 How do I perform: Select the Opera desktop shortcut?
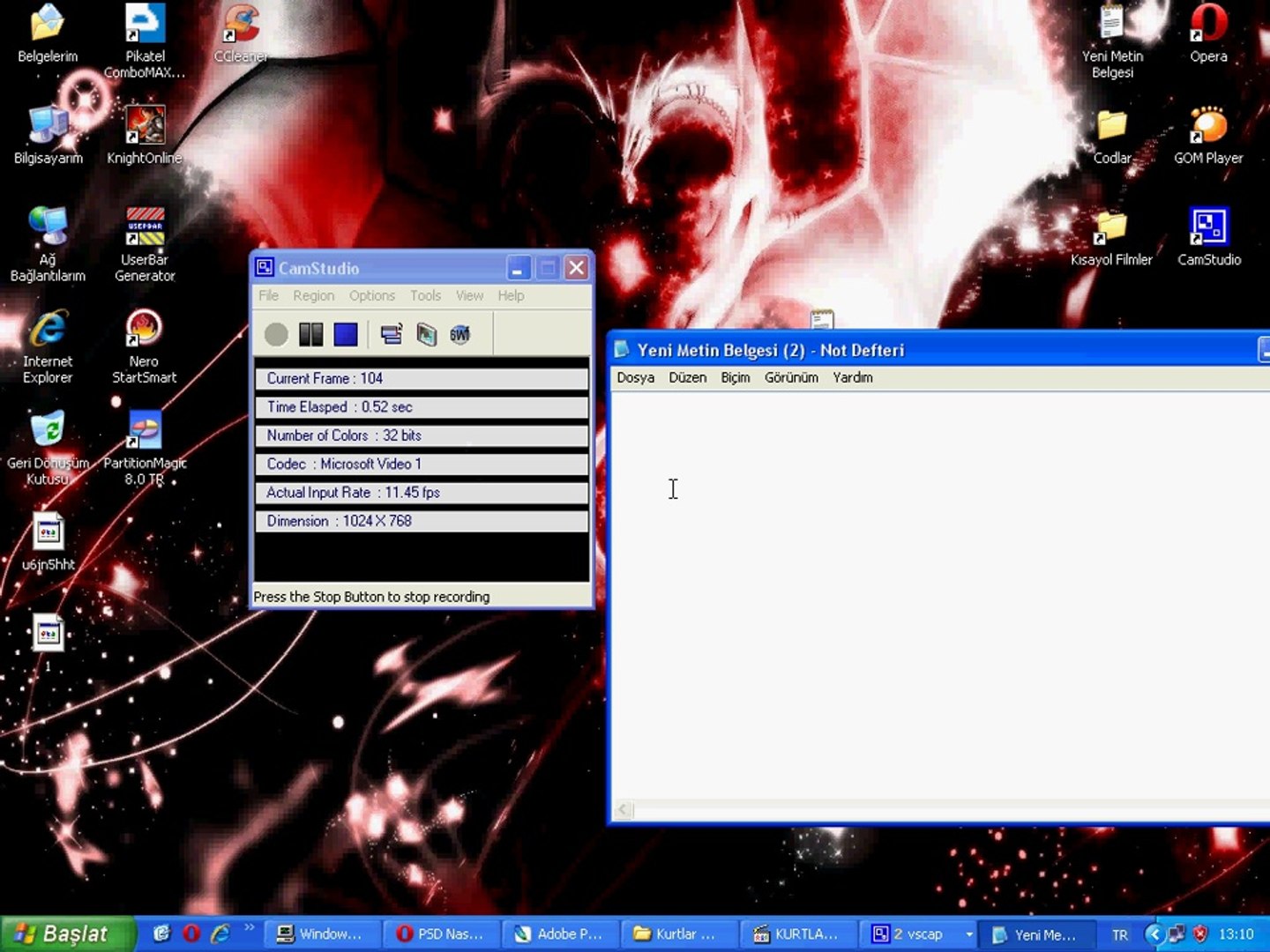point(1208,33)
